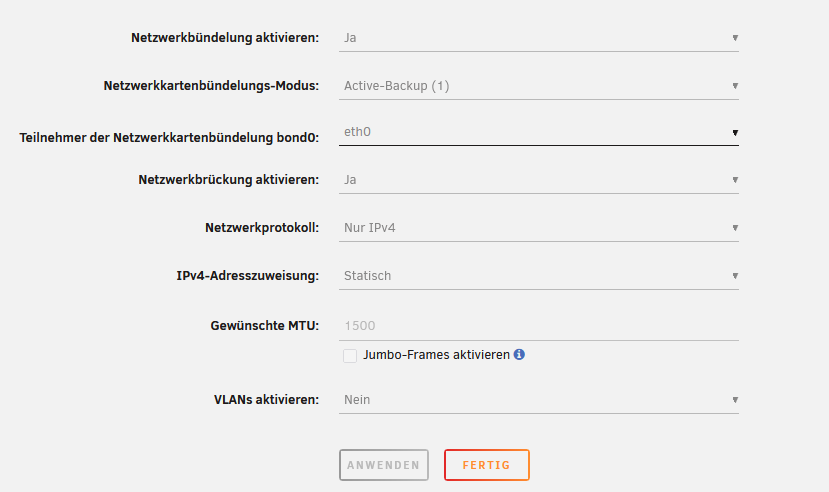Click the Gewünschte MTU label
The height and width of the screenshot is (492, 829).
click(x=265, y=326)
